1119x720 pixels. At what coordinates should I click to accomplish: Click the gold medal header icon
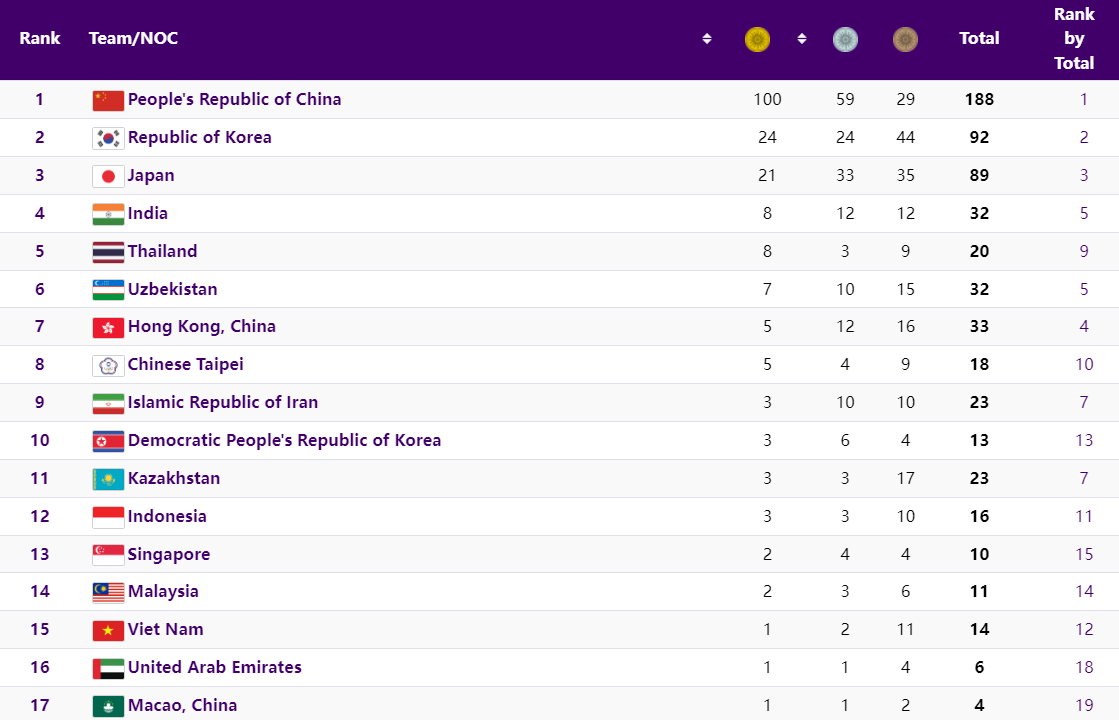(757, 39)
